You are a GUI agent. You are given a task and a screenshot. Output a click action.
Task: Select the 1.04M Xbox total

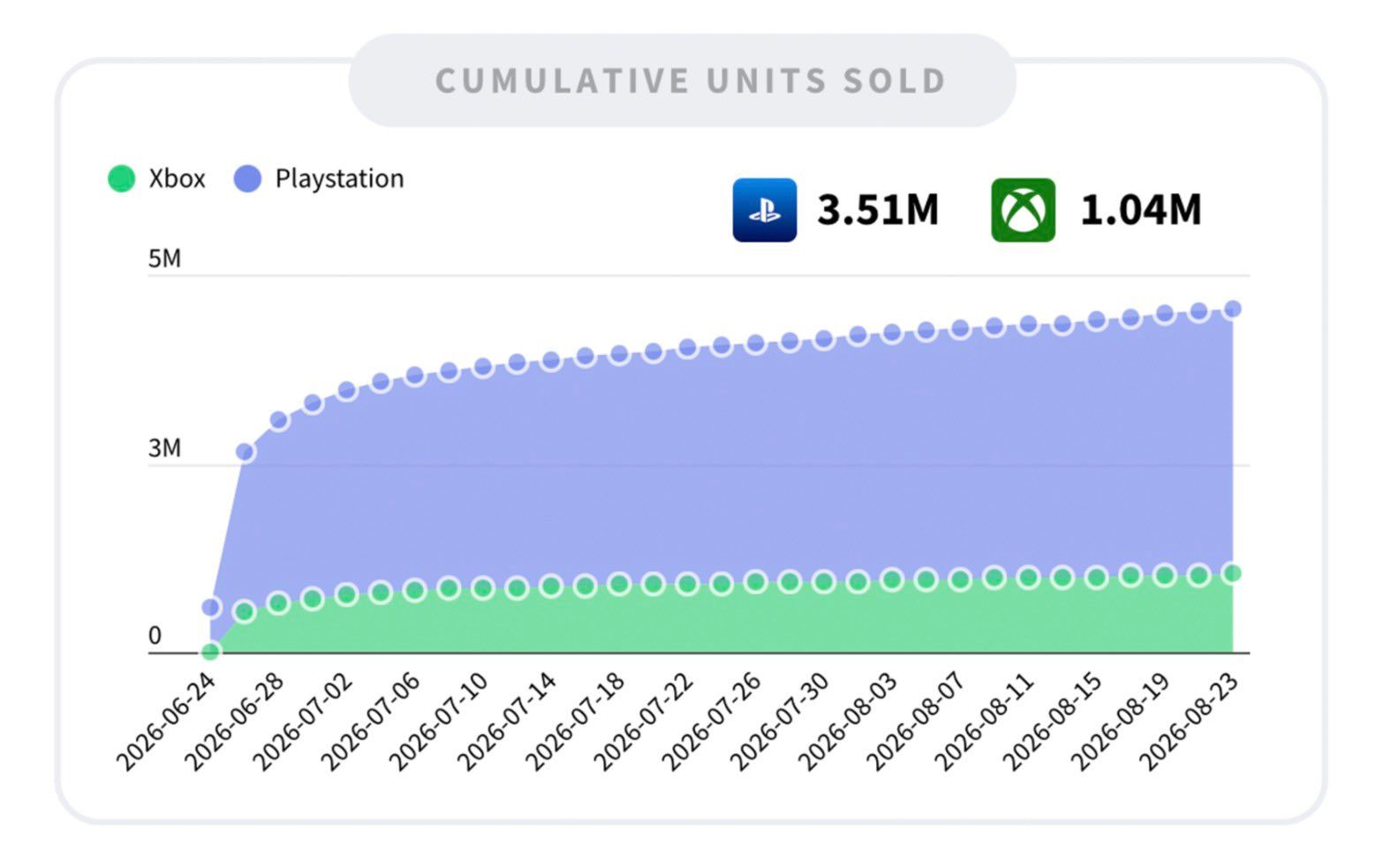point(1140,210)
